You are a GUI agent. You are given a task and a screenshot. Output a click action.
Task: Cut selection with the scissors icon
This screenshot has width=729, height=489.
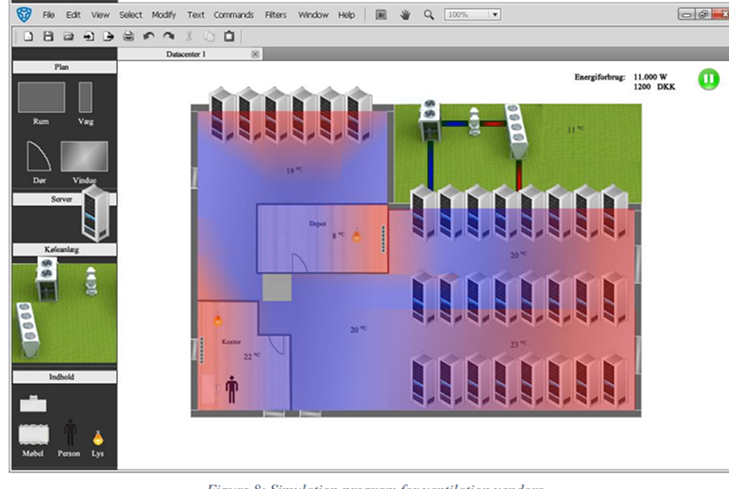pos(189,36)
